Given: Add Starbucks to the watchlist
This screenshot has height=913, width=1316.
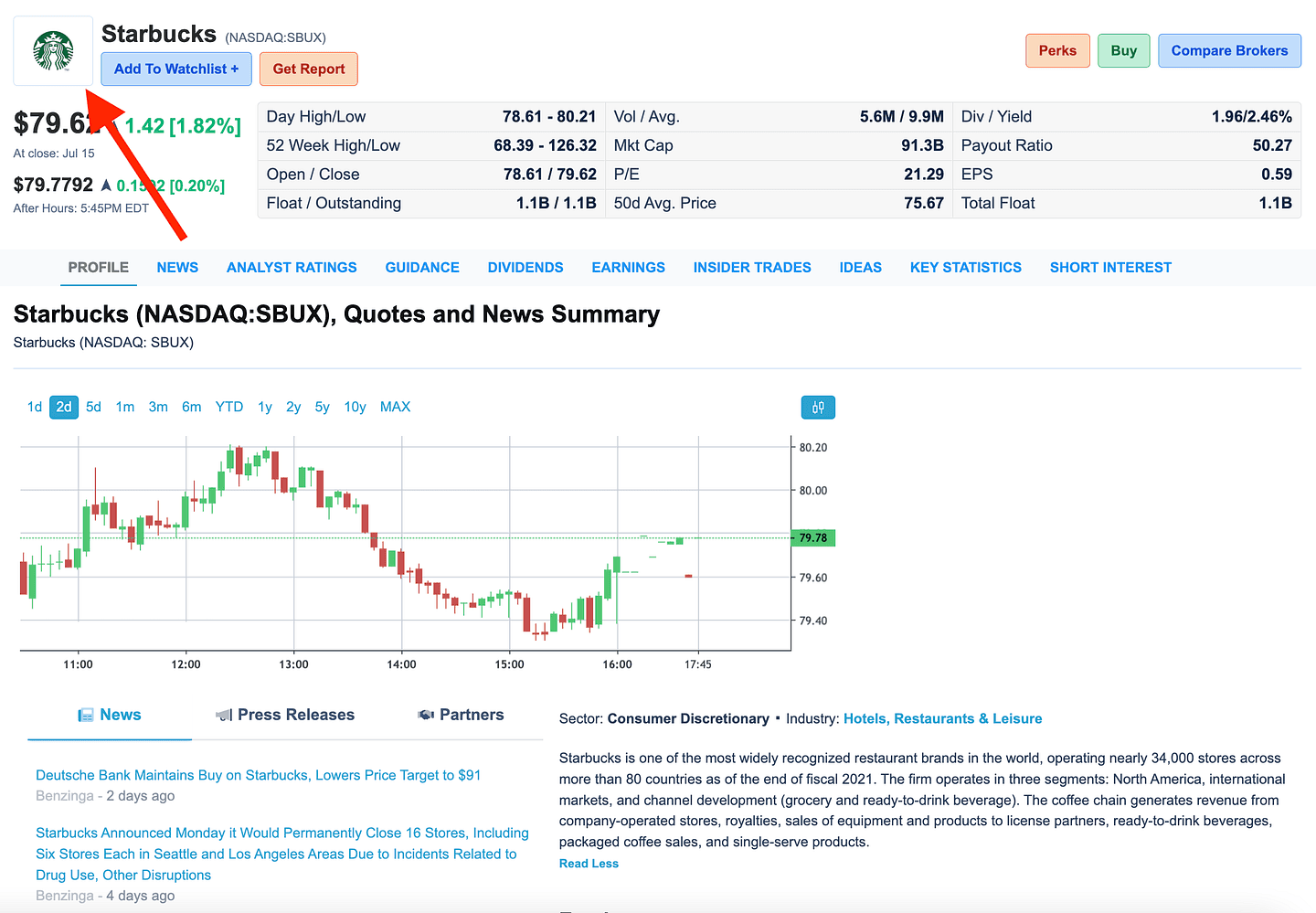Looking at the screenshot, I should pos(176,69).
